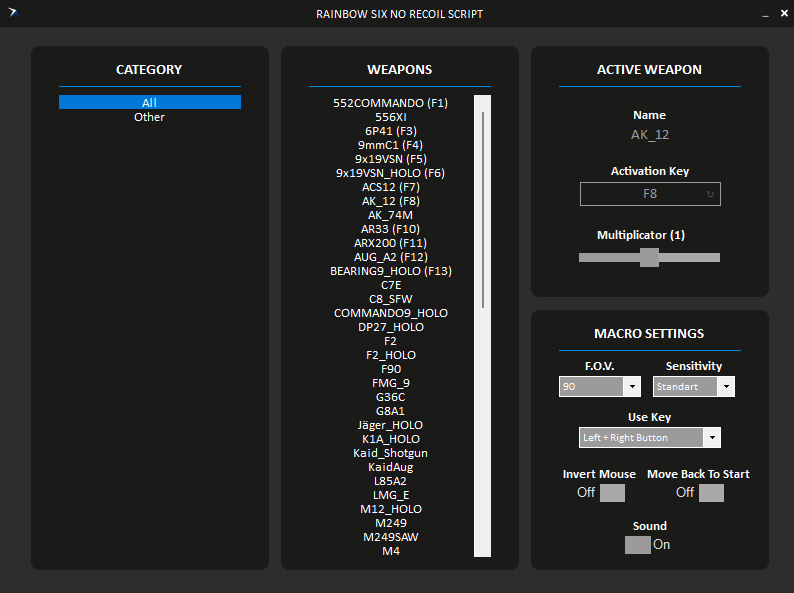Turn off the Sound switch
This screenshot has width=794, height=593.
[x=637, y=545]
